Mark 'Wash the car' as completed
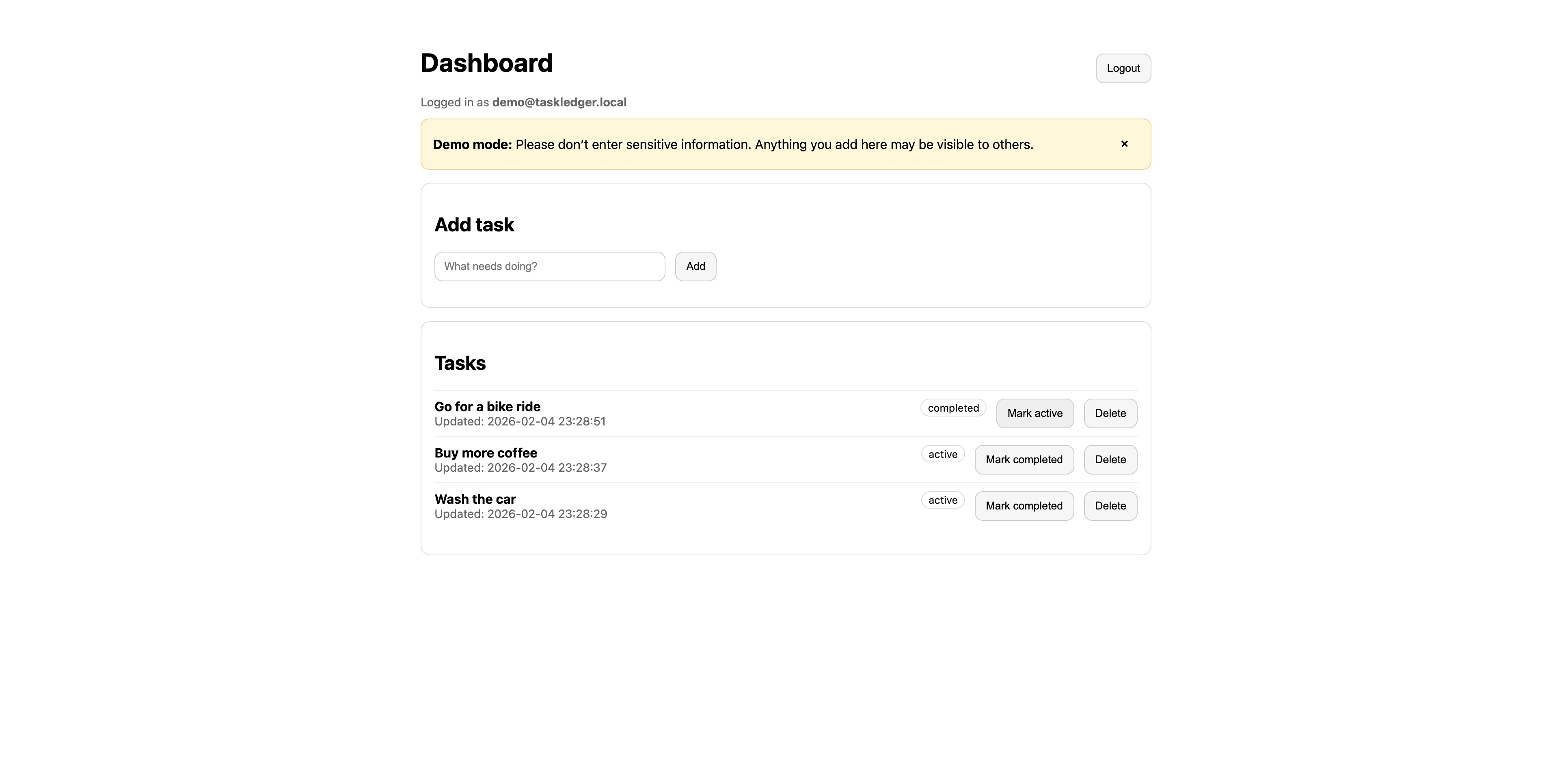Image resolution: width=1568 pixels, height=764 pixels. (x=1024, y=505)
